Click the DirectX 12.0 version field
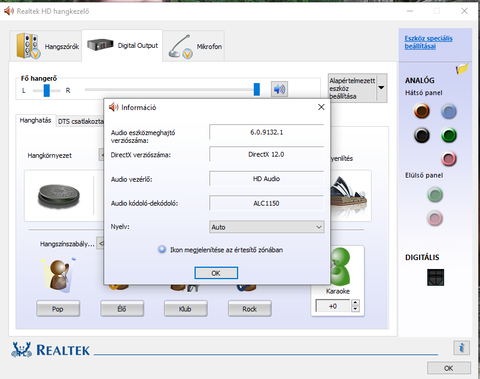 pyautogui.click(x=267, y=154)
